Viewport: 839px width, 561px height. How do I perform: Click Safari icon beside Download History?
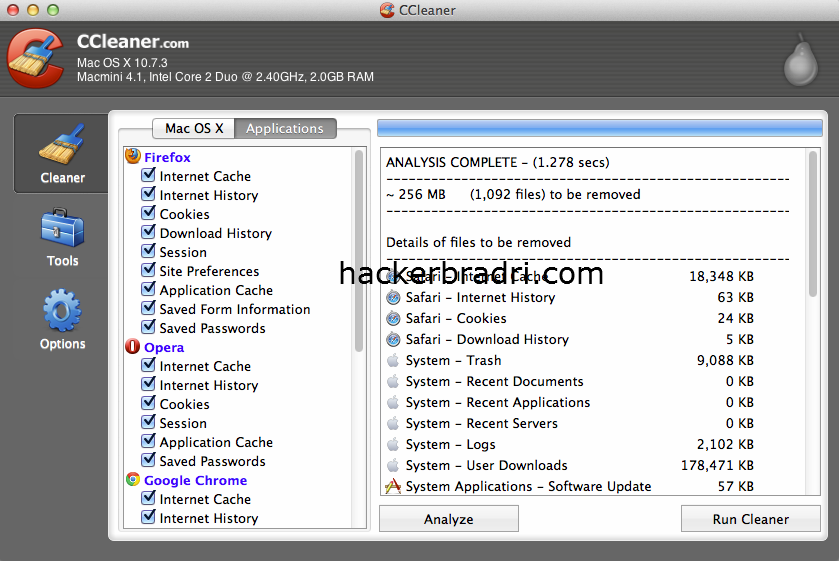point(393,339)
